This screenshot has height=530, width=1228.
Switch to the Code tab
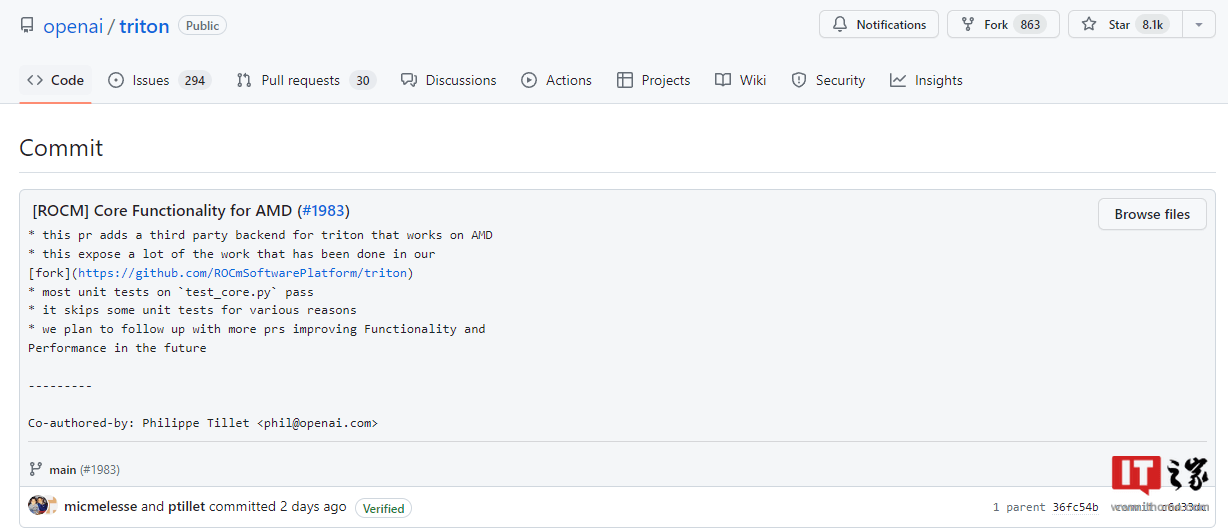point(55,80)
